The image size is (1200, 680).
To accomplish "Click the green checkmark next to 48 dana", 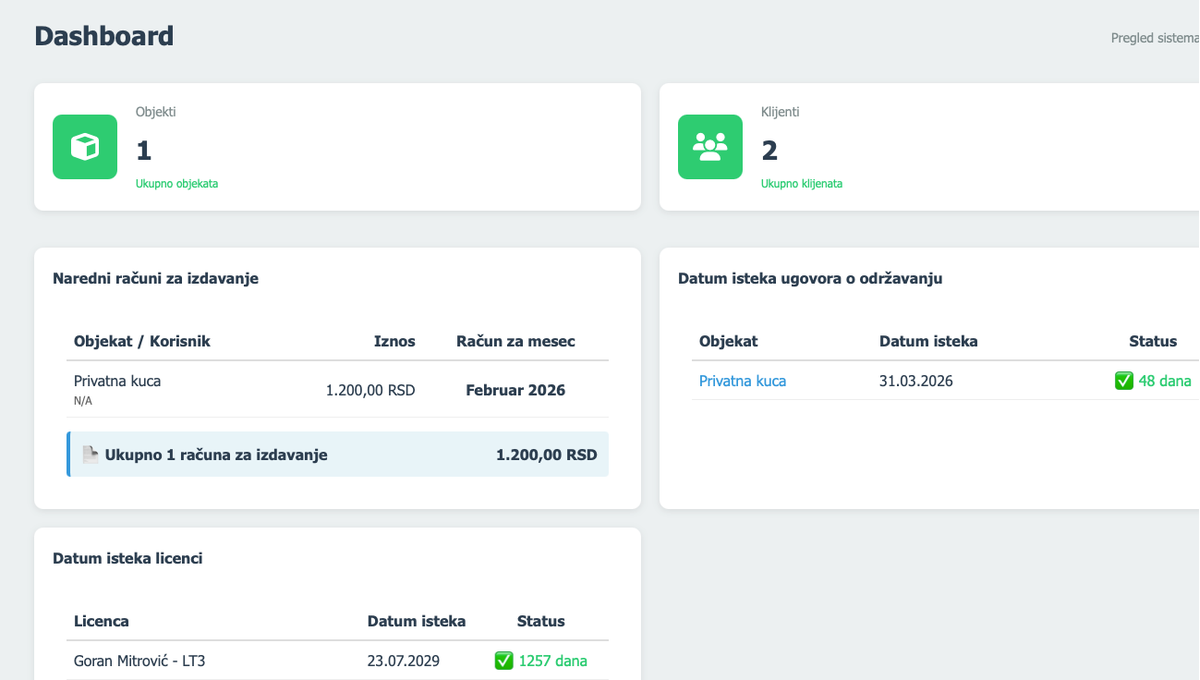I will pos(1124,381).
